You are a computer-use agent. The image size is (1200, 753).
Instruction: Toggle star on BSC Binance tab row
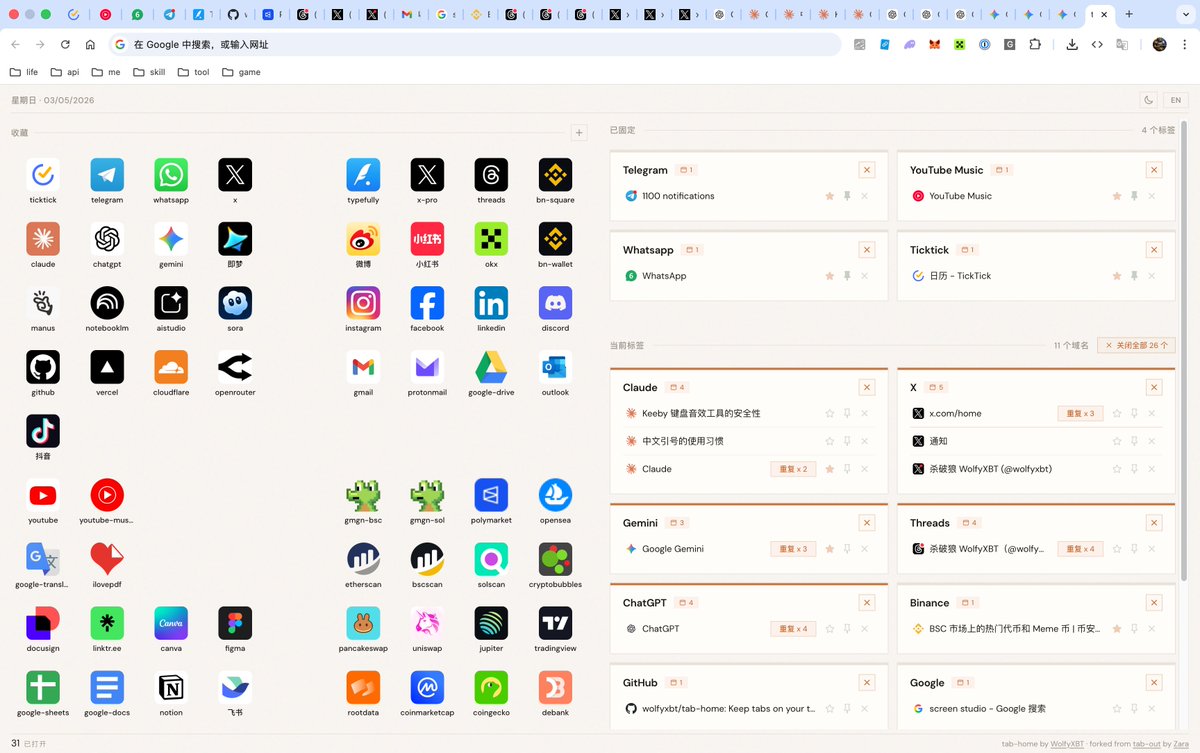[x=1117, y=629]
